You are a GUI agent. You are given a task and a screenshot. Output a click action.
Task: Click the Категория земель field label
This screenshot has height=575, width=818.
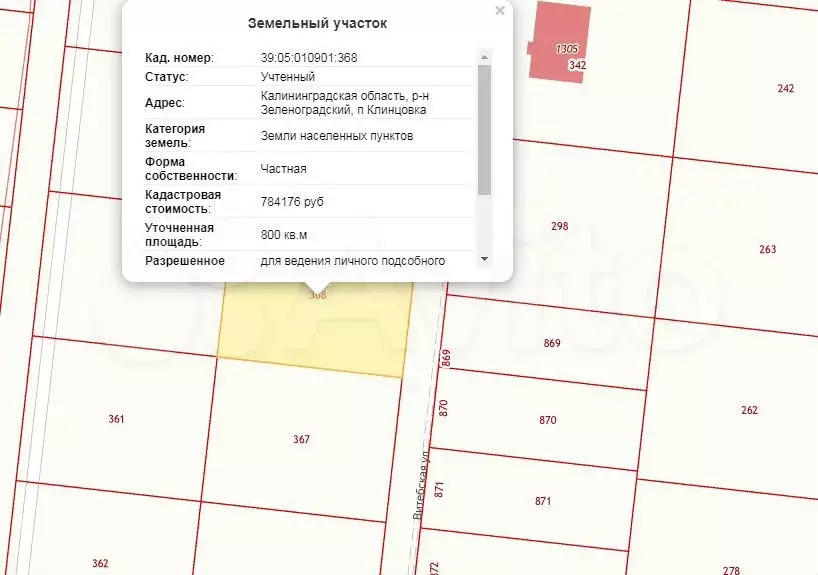click(x=175, y=136)
